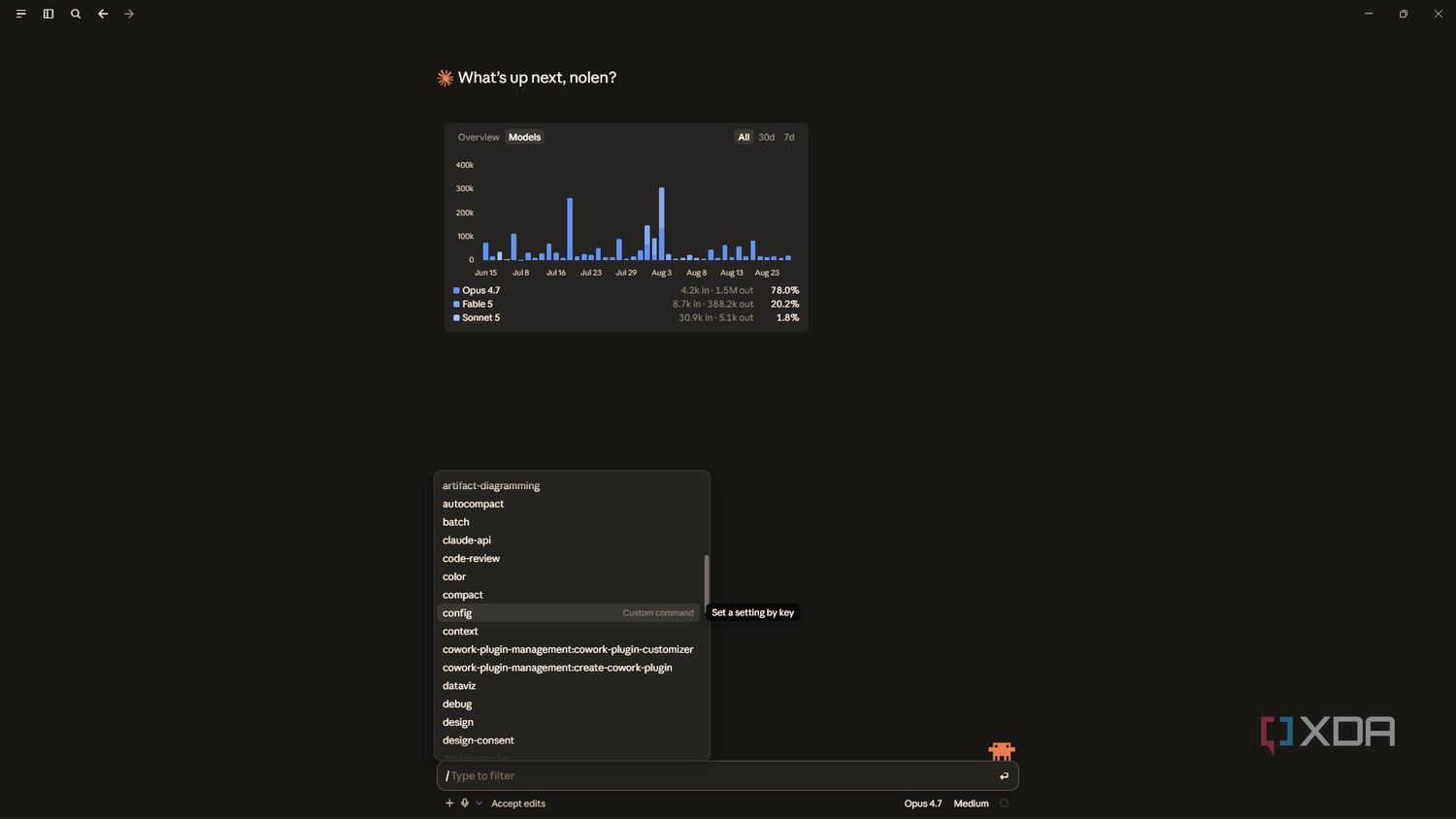This screenshot has height=819, width=1456.
Task: Run the compact command
Action: coord(569,595)
